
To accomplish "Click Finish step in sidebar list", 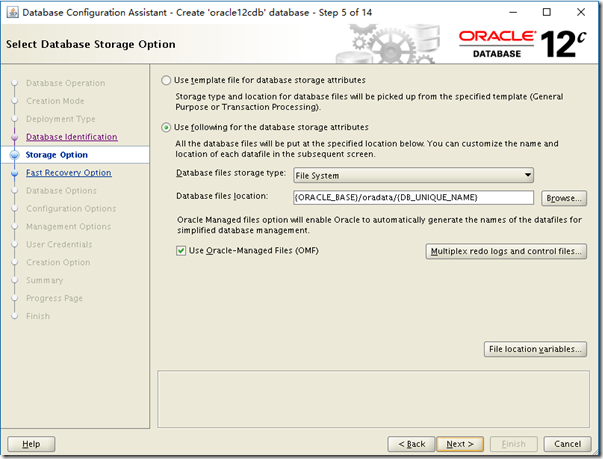I will click(38, 316).
